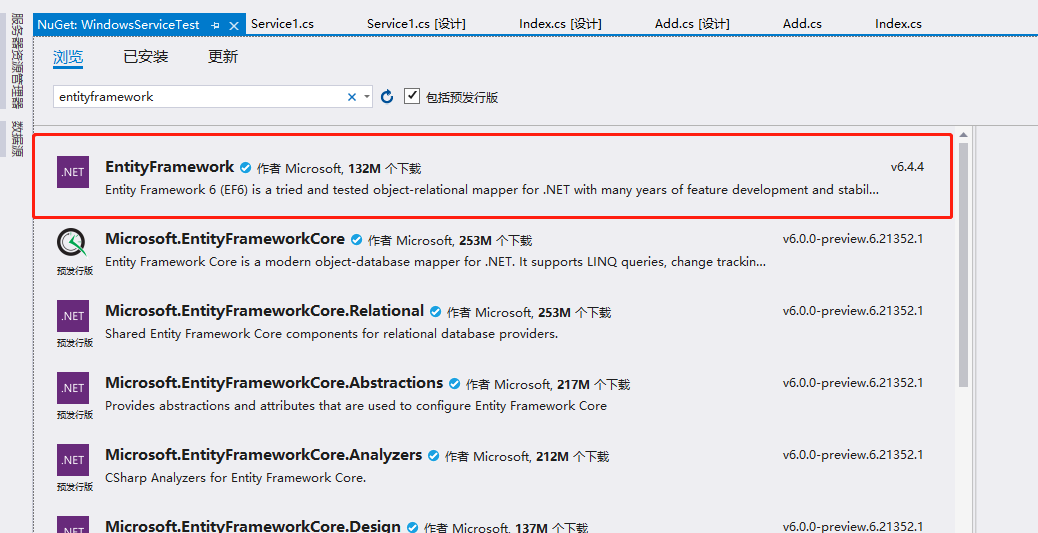Open the Add.cs tab
The height and width of the screenshot is (533, 1038).
tap(802, 24)
